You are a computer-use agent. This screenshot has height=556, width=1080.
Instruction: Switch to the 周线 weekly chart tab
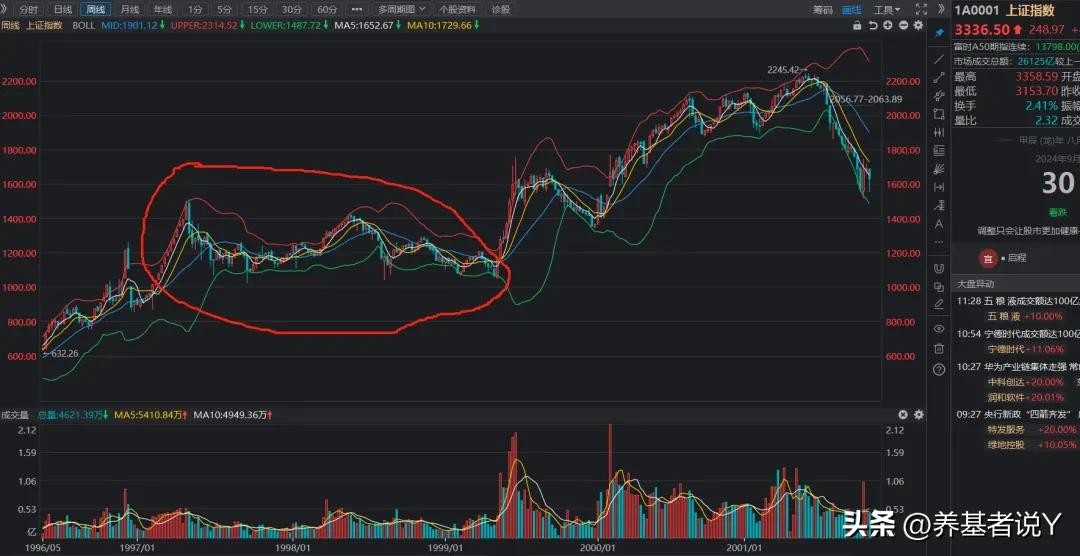(x=96, y=9)
